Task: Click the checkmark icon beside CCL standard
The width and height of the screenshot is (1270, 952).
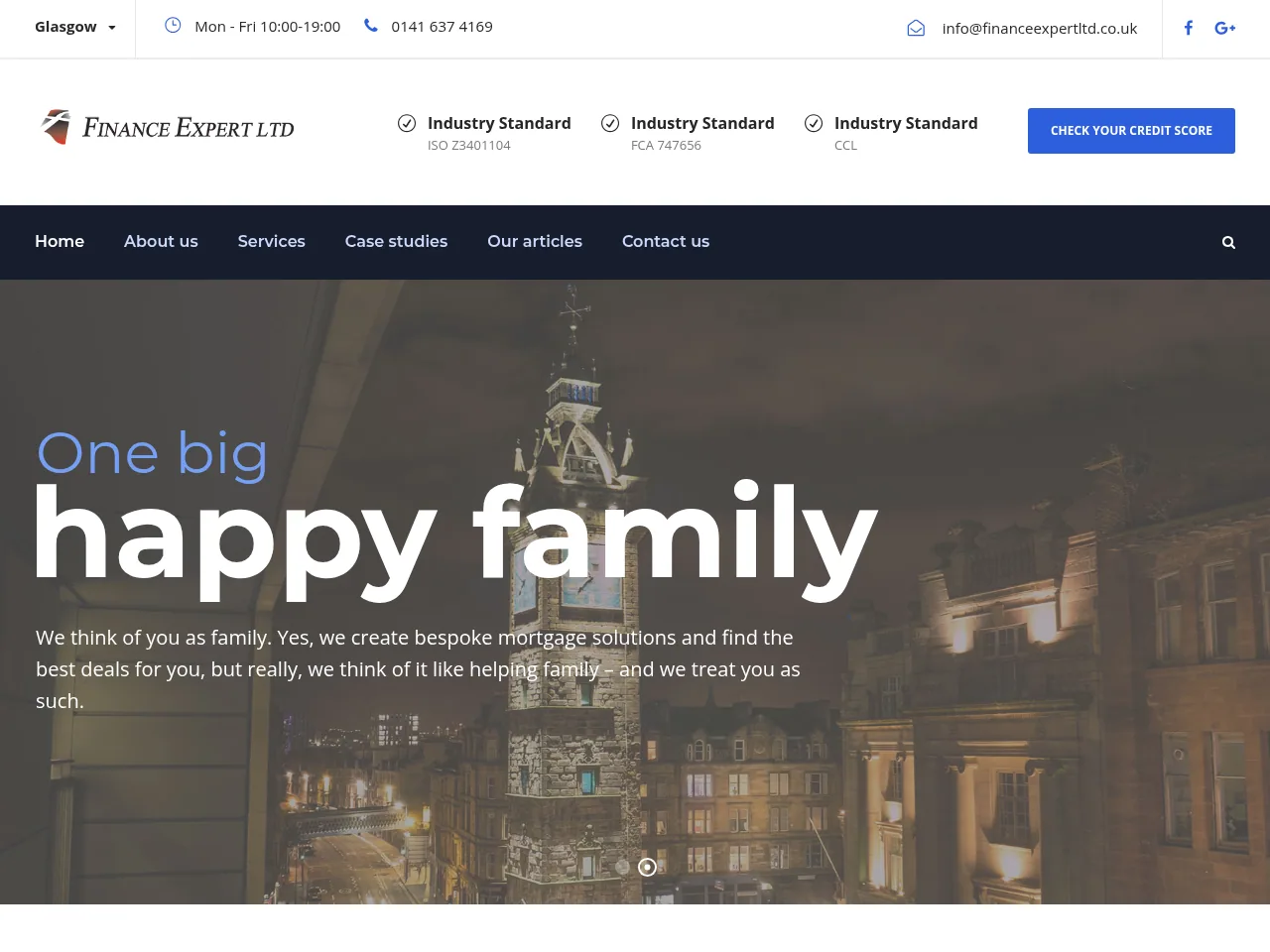Action: tap(814, 123)
